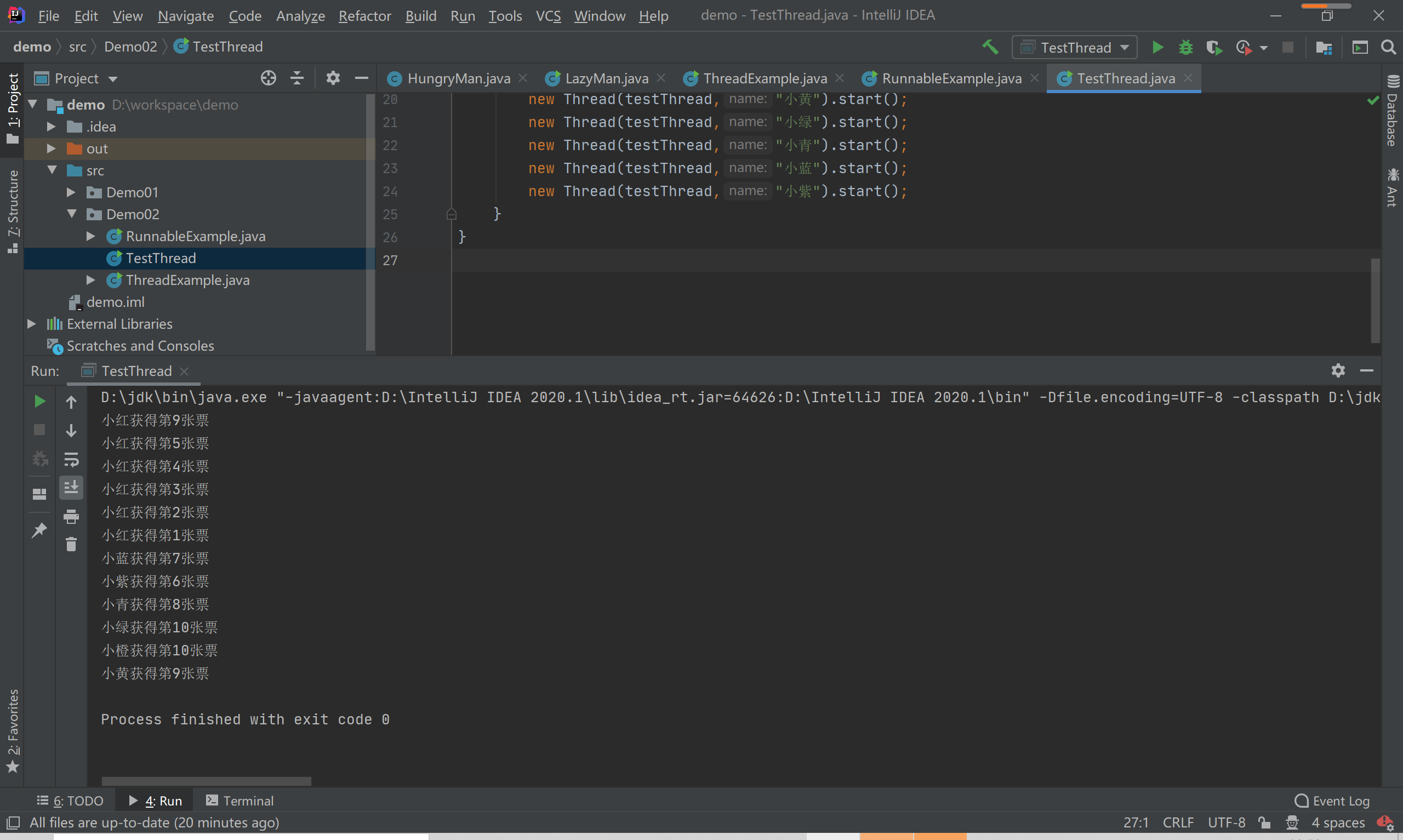Image resolution: width=1403 pixels, height=840 pixels.
Task: Select Scratches and Consoles in the tree
Action: [x=140, y=346]
